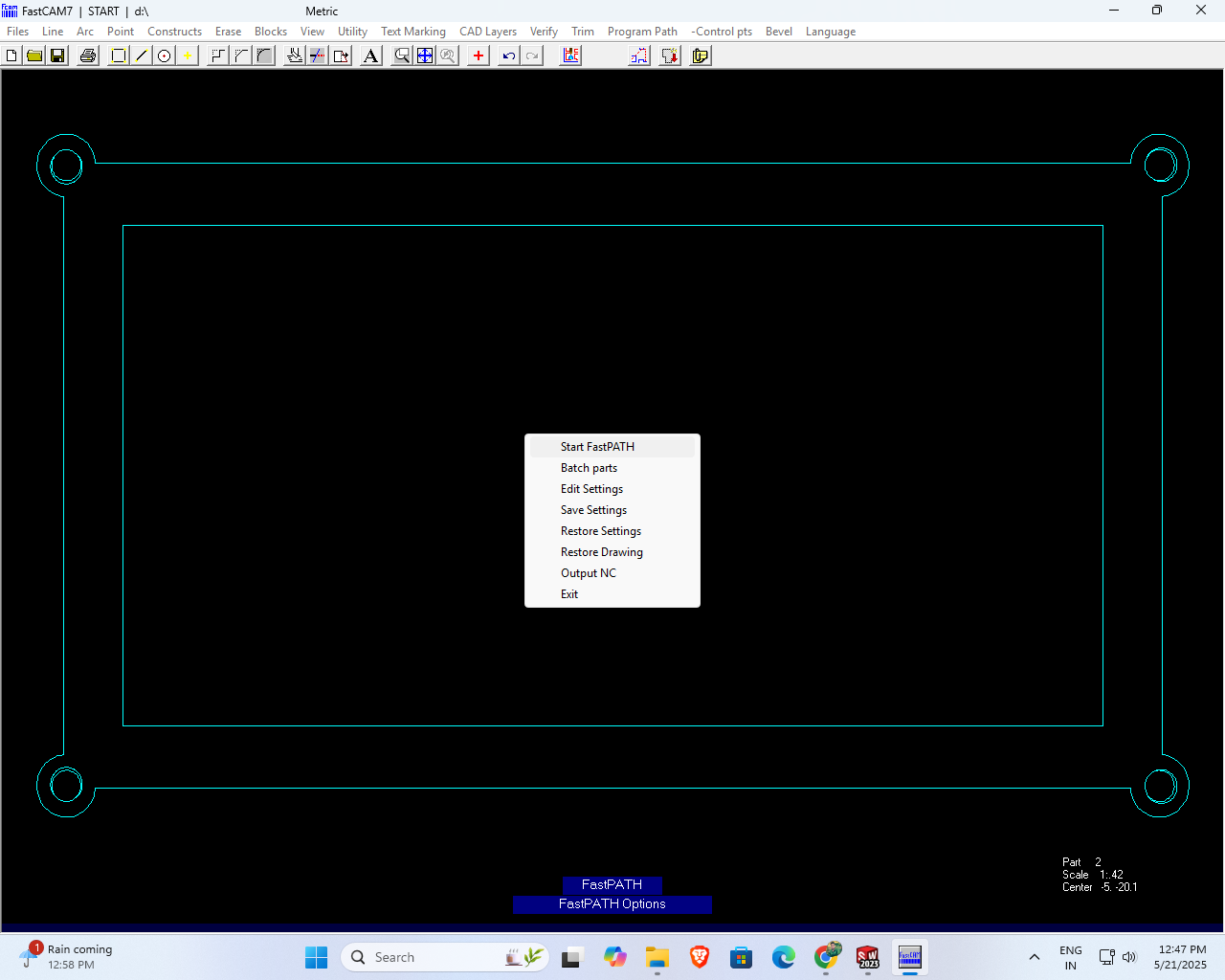
Task: Open the Files menu
Action: (18, 32)
